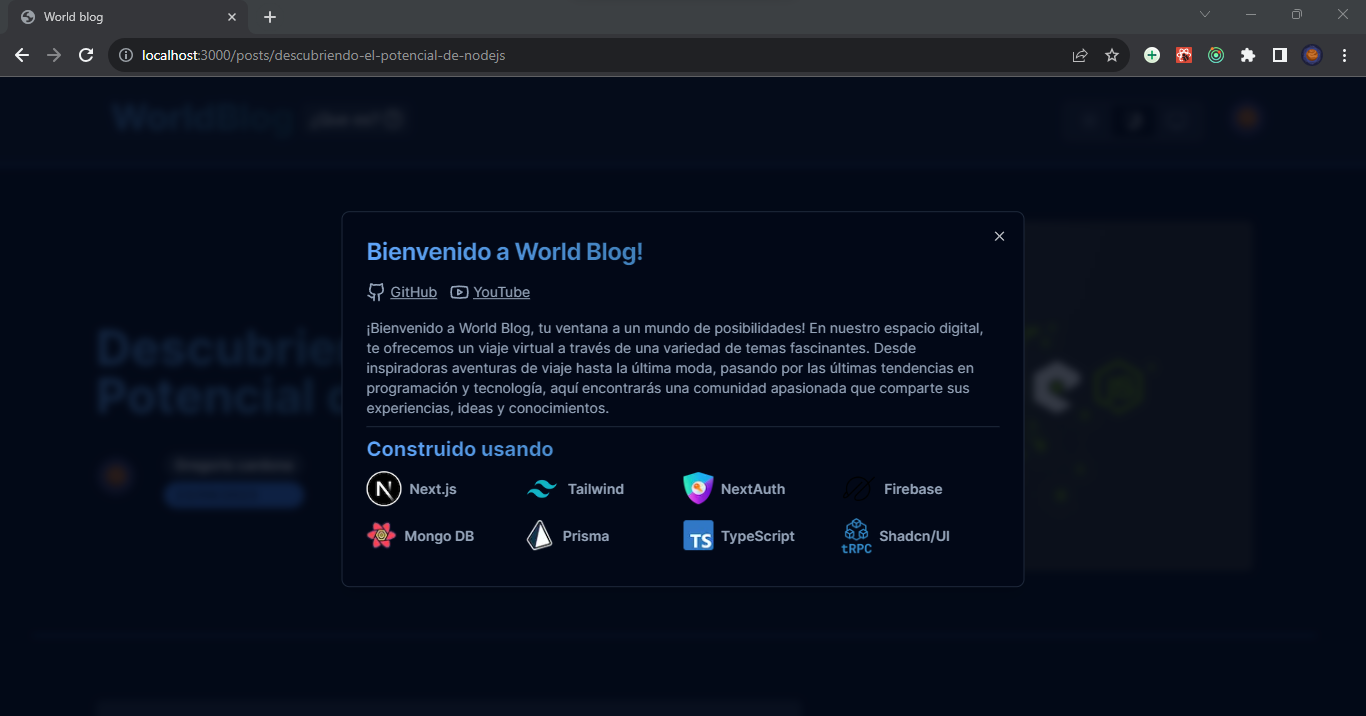Reload the page

point(86,55)
